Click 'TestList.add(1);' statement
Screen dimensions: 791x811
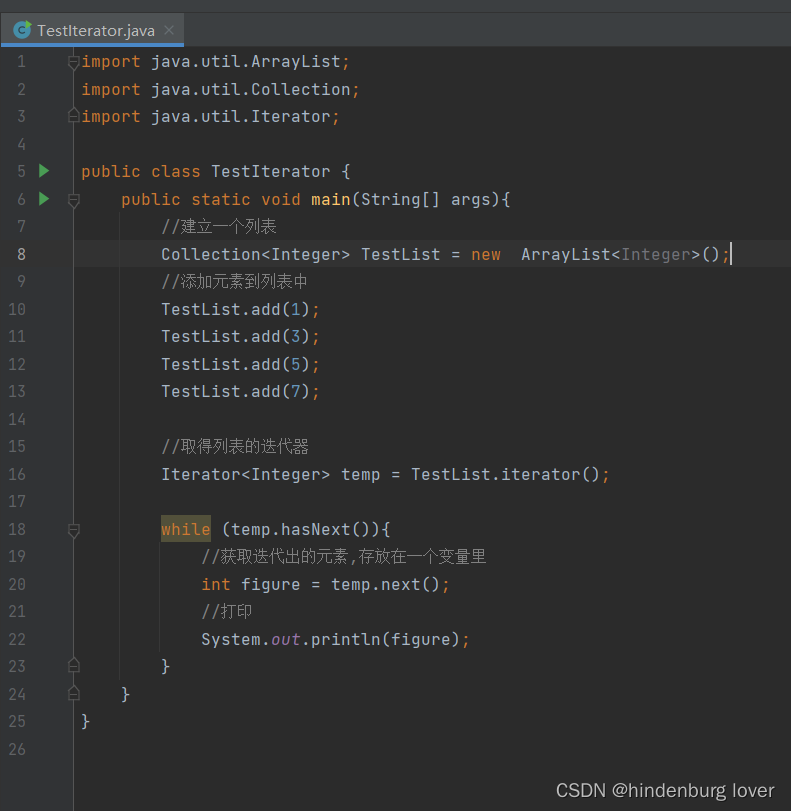click(241, 309)
